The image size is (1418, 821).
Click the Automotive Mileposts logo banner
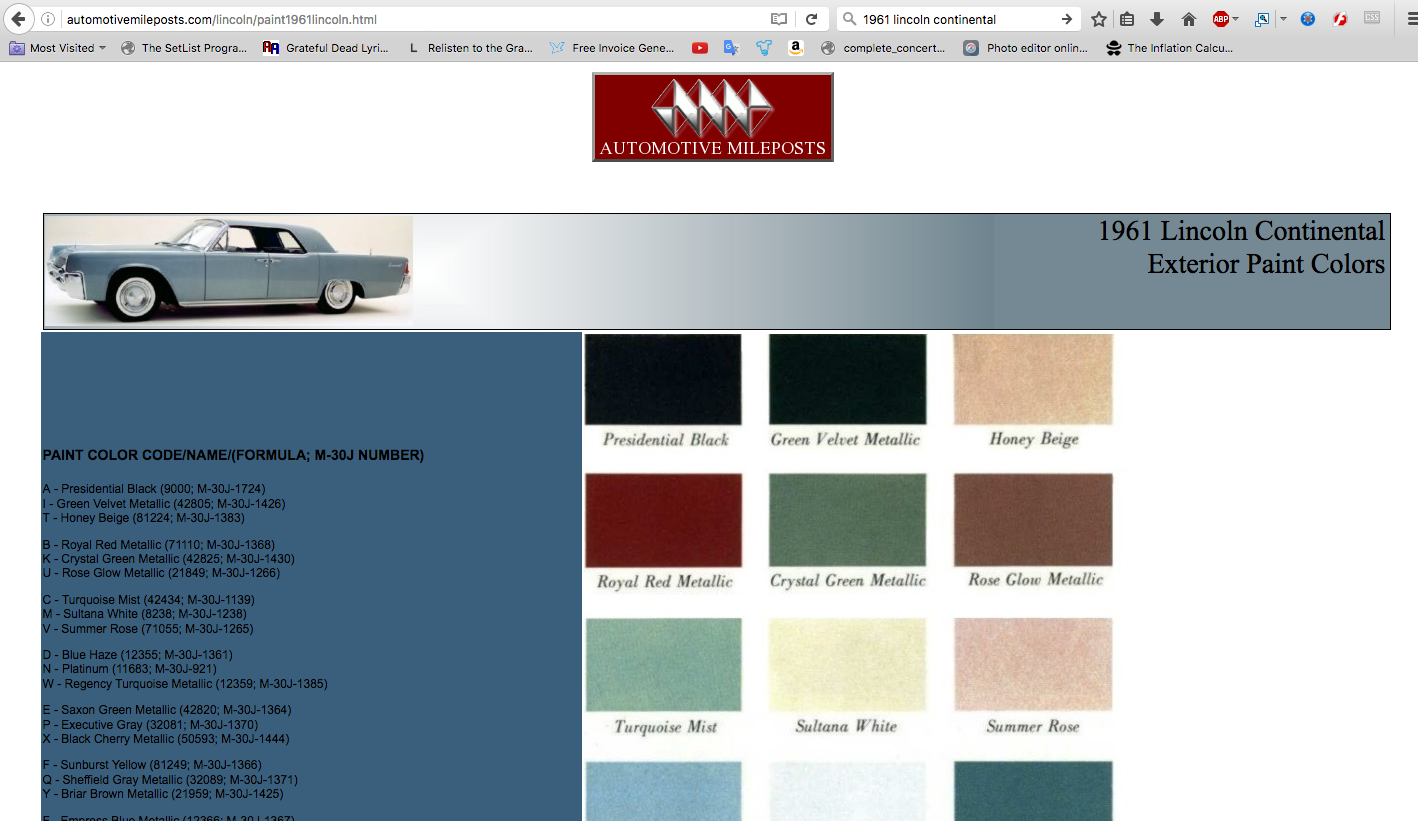pos(712,117)
